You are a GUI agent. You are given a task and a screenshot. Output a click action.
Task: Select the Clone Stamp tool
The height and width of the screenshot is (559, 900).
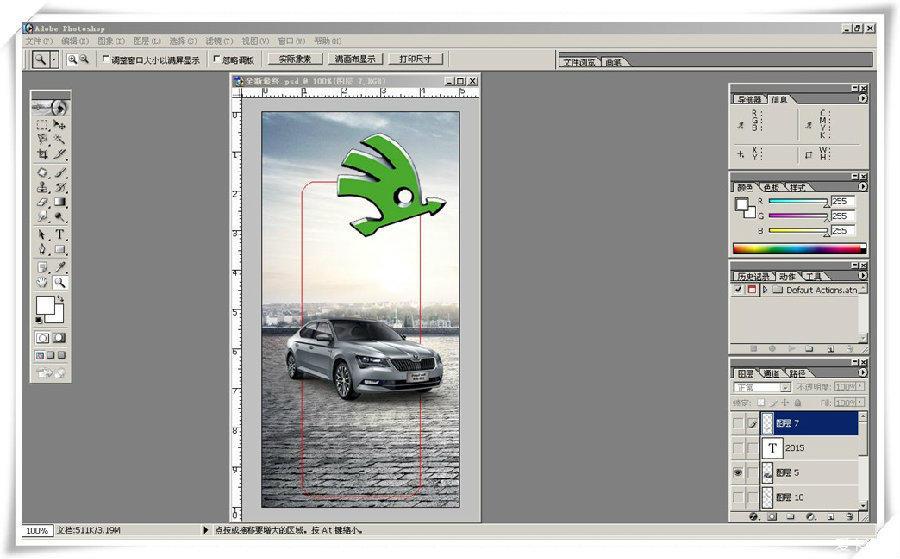click(42, 187)
